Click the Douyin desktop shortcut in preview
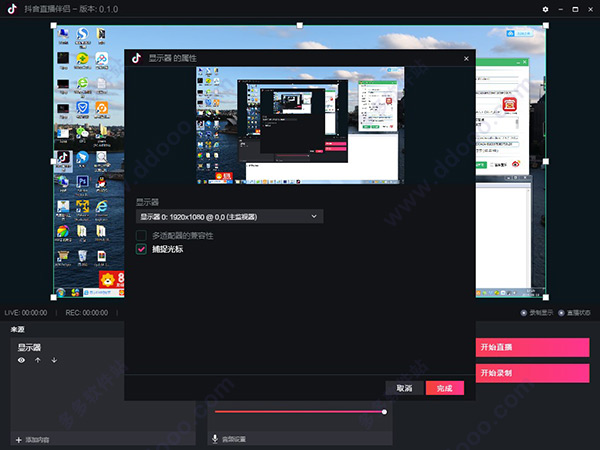This screenshot has height=450, width=600. (x=64, y=159)
